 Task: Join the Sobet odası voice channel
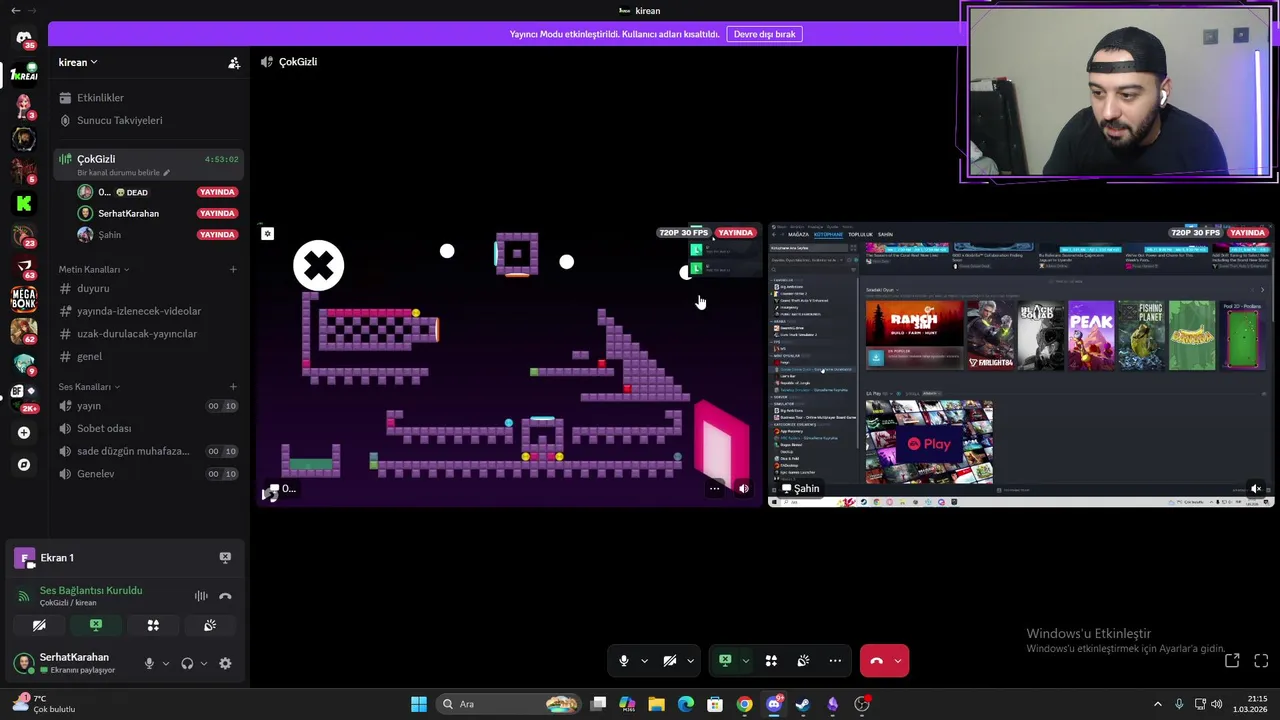click(x=148, y=428)
